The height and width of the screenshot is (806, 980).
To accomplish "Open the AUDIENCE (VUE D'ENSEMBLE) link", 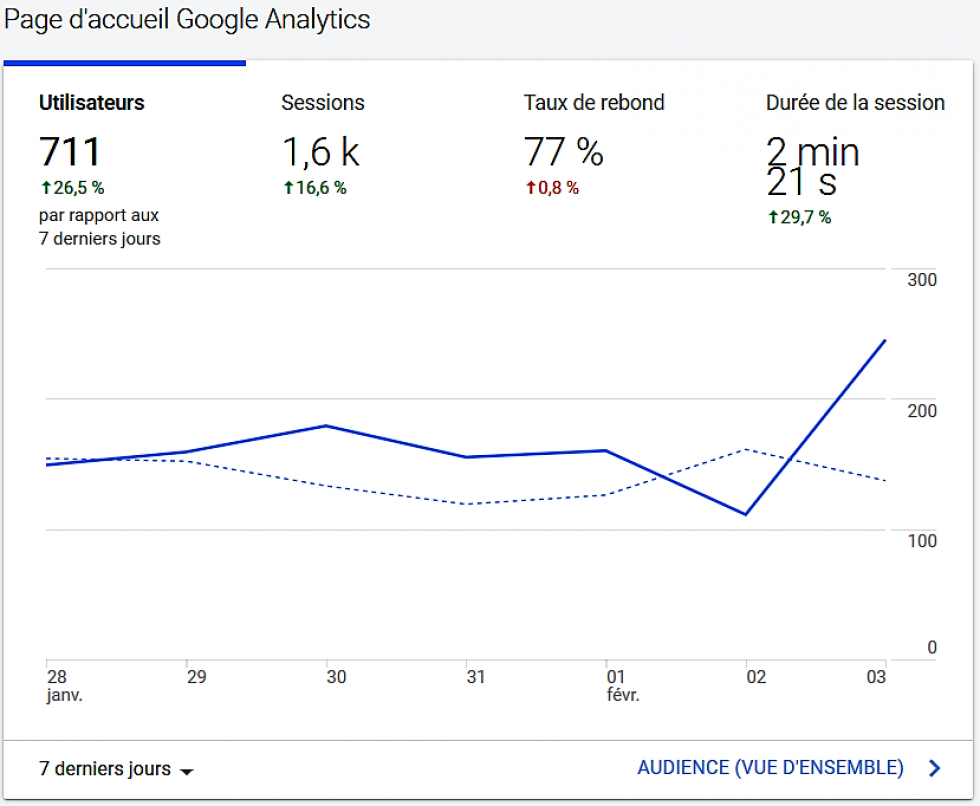I will 770,767.
